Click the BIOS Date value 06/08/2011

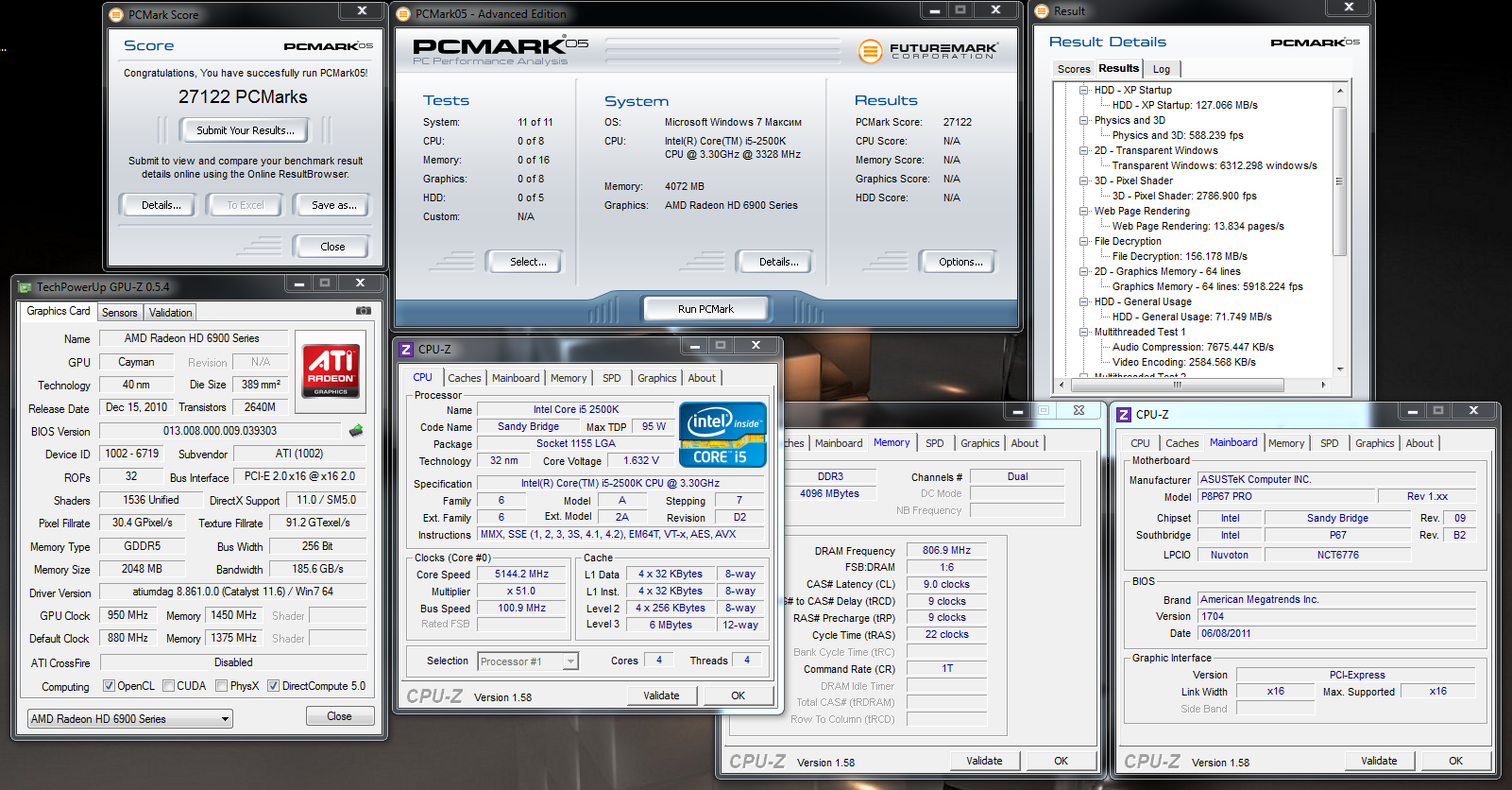[x=1336, y=634]
